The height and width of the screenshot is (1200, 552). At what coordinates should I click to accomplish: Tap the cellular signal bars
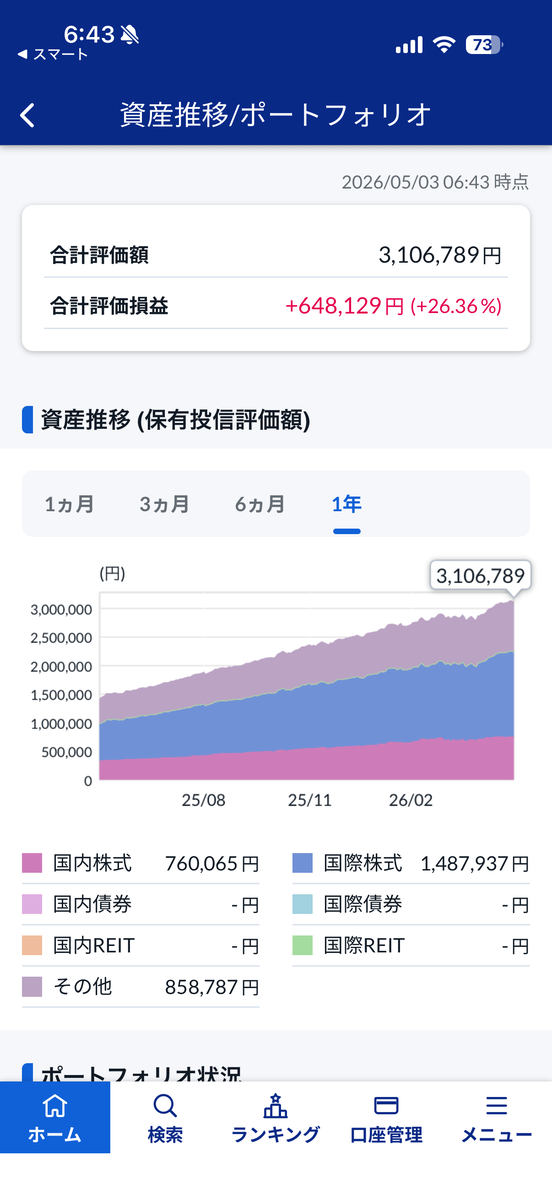point(409,45)
